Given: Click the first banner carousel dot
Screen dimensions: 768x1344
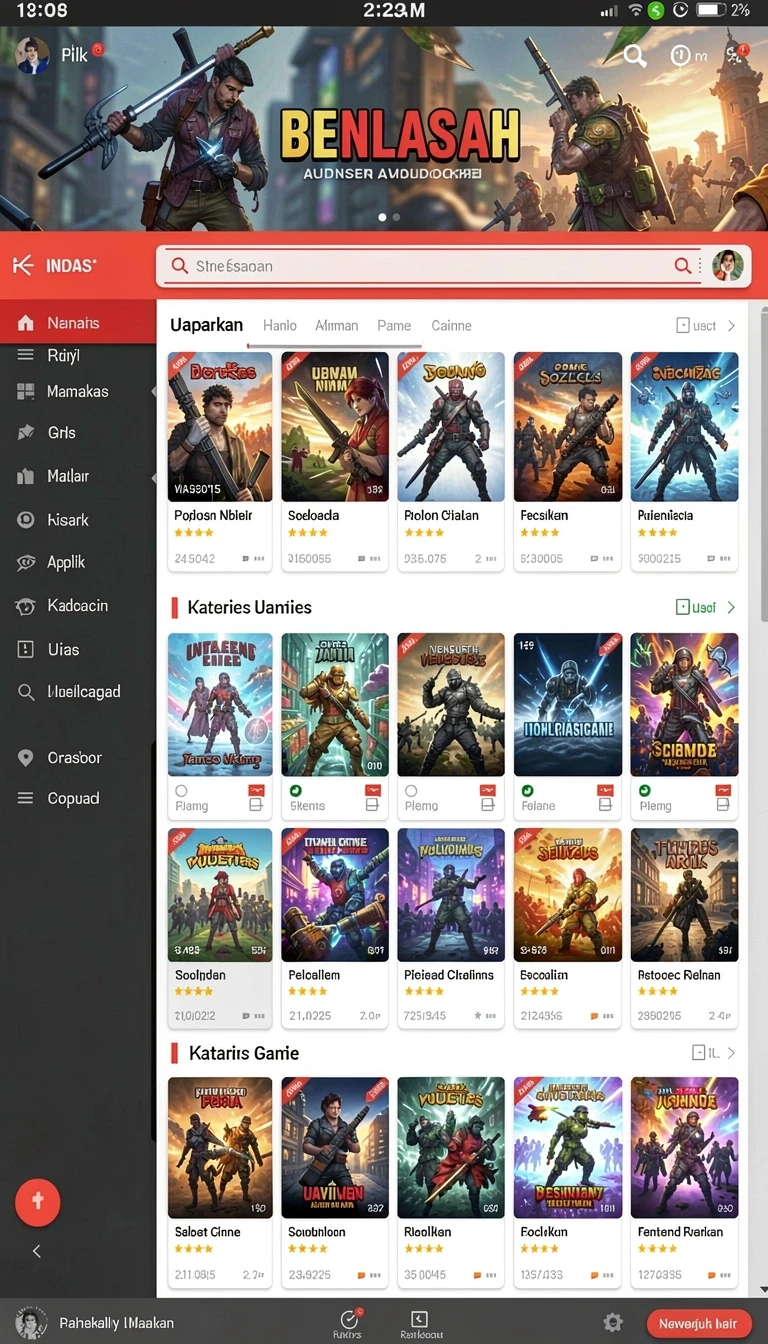Looking at the screenshot, I should click(x=381, y=216).
